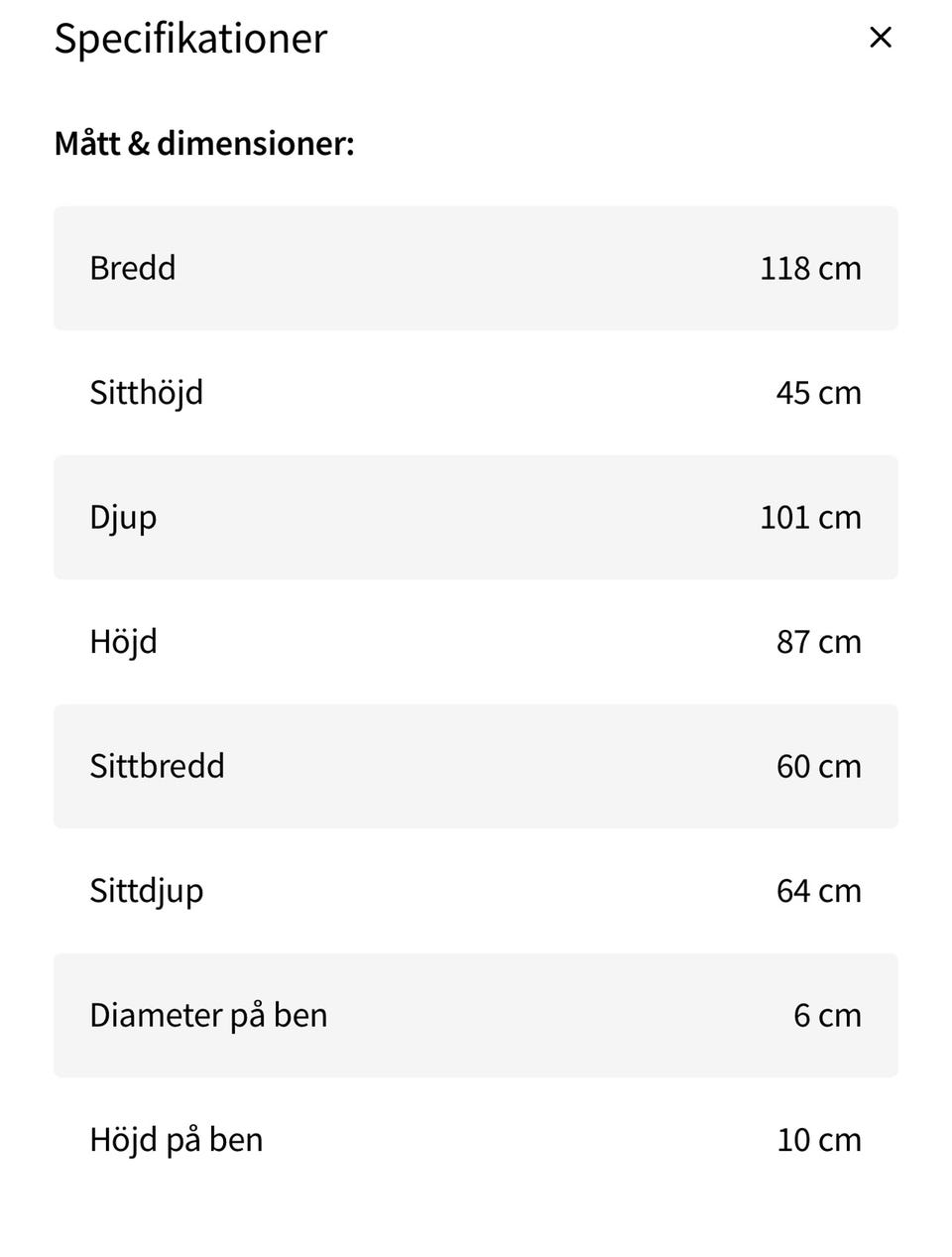Click the 10 cm leg height value
Screen dimensions: 952x1257
point(818,1140)
